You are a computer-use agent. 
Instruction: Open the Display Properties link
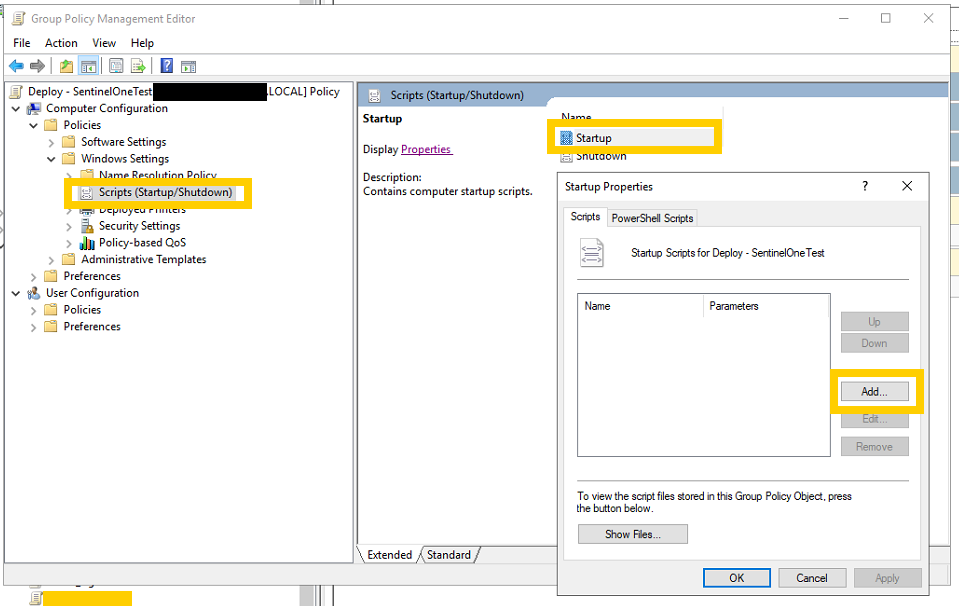click(x=426, y=149)
